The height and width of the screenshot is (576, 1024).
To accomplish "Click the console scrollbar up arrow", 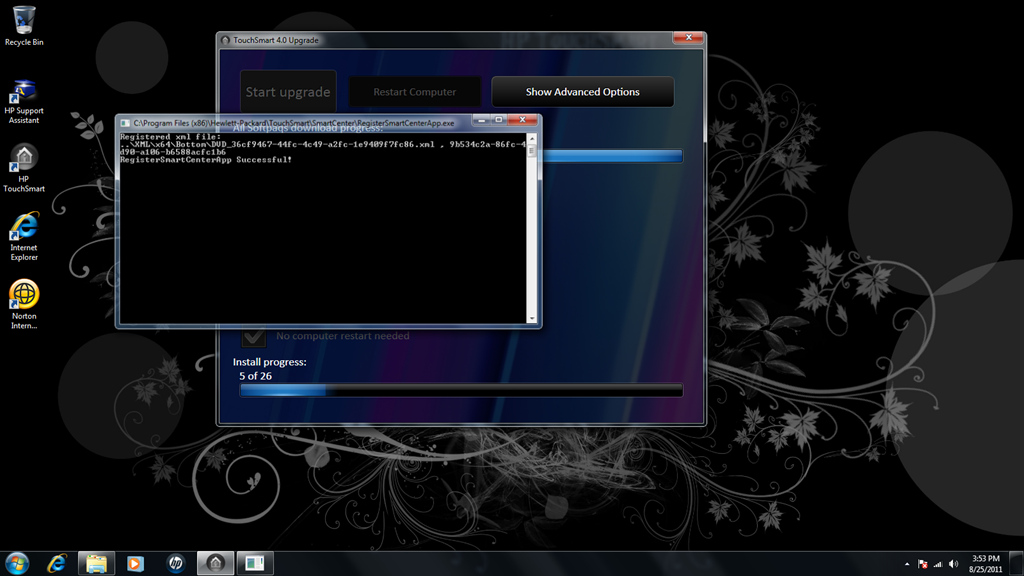I will point(532,139).
